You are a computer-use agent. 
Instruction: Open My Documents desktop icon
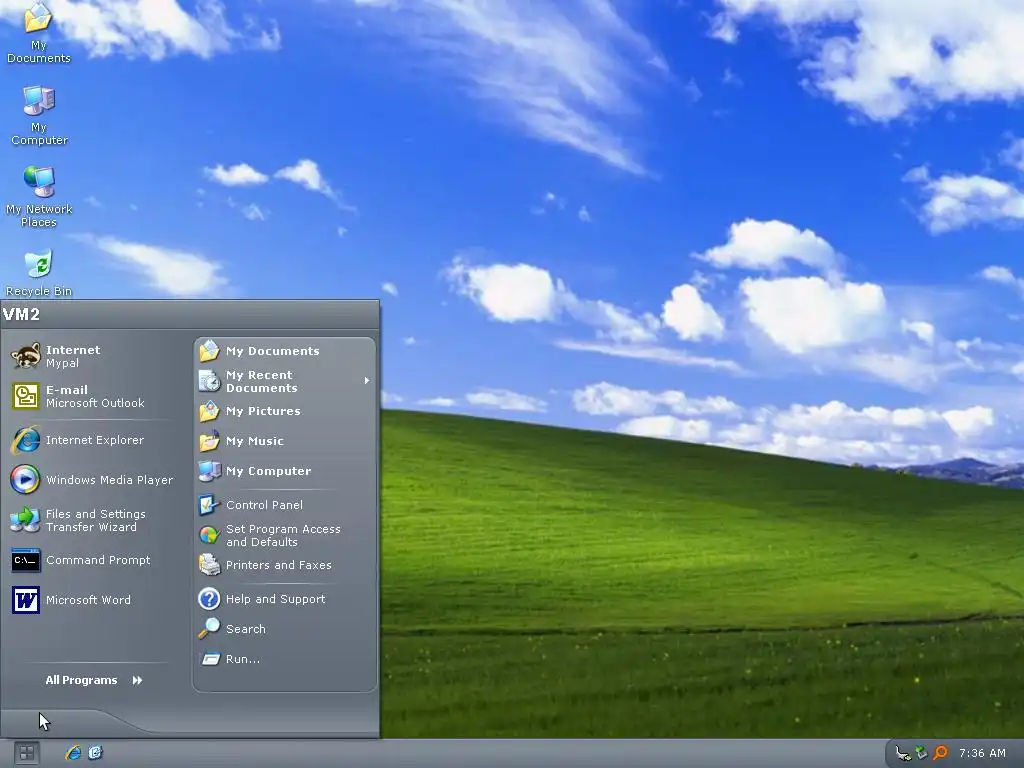pos(39,33)
